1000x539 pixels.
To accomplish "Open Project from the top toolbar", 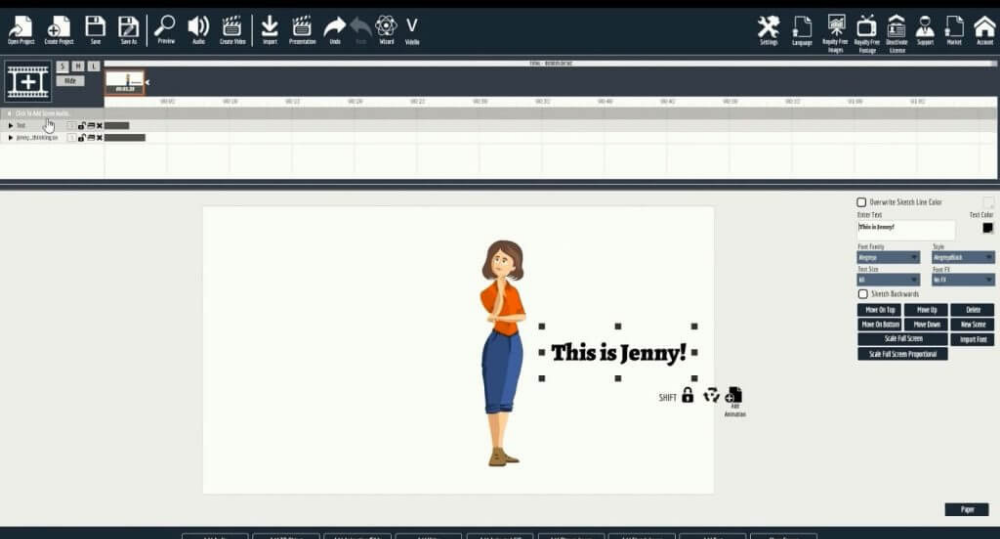I will click(21, 30).
